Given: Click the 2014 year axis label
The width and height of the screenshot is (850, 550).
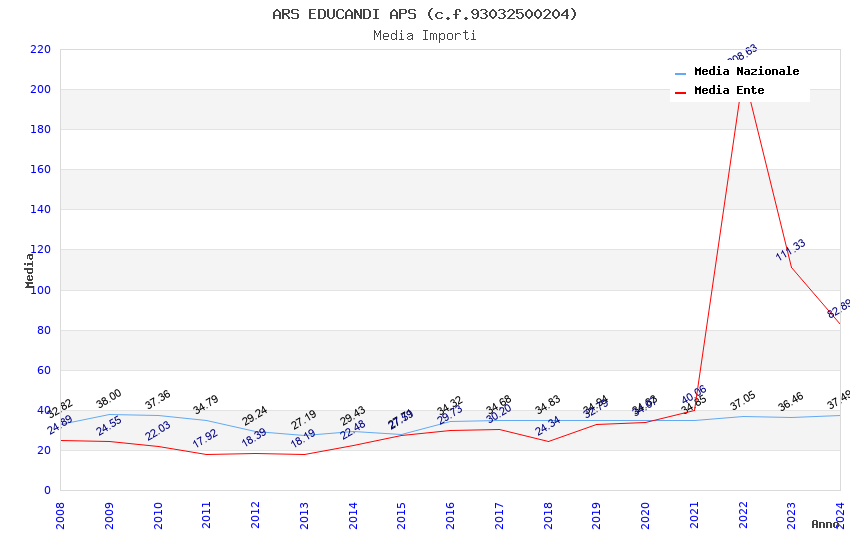Looking at the screenshot, I should point(353,515).
